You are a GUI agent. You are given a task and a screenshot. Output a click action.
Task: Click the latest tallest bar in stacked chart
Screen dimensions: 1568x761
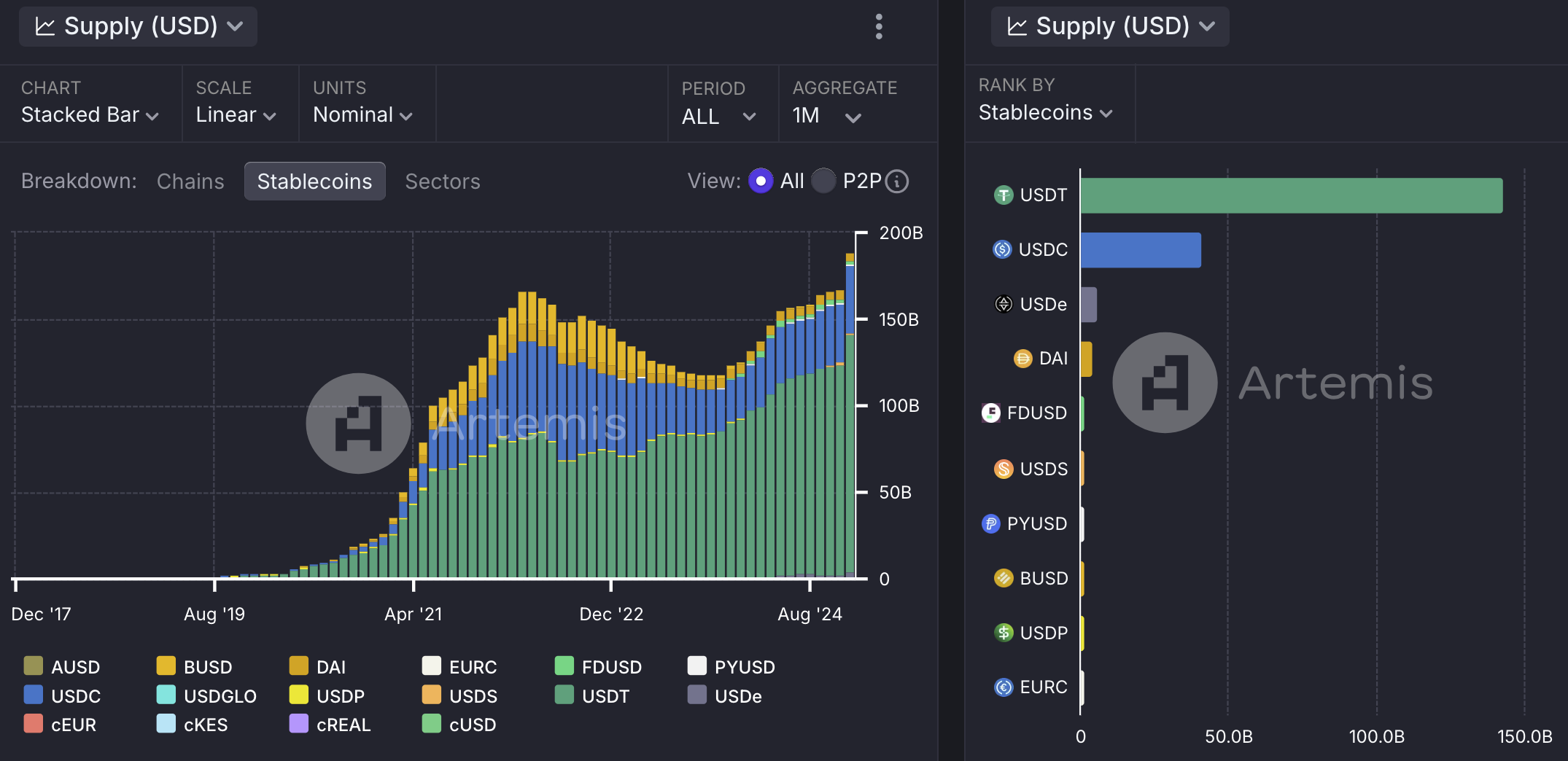[x=850, y=415]
